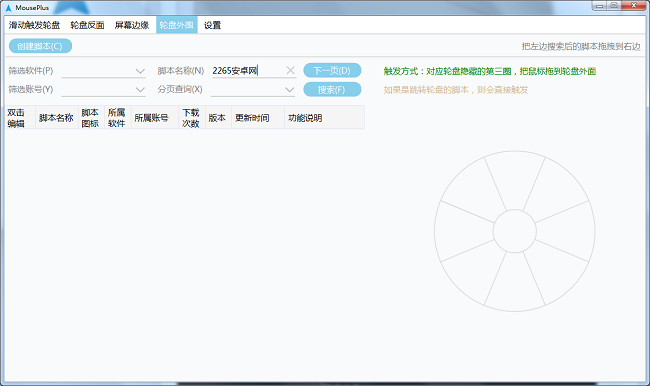Image resolution: width=650 pixels, height=386 pixels.
Task: Open the 滑动触发轮盘 tab
Action: 34,25
